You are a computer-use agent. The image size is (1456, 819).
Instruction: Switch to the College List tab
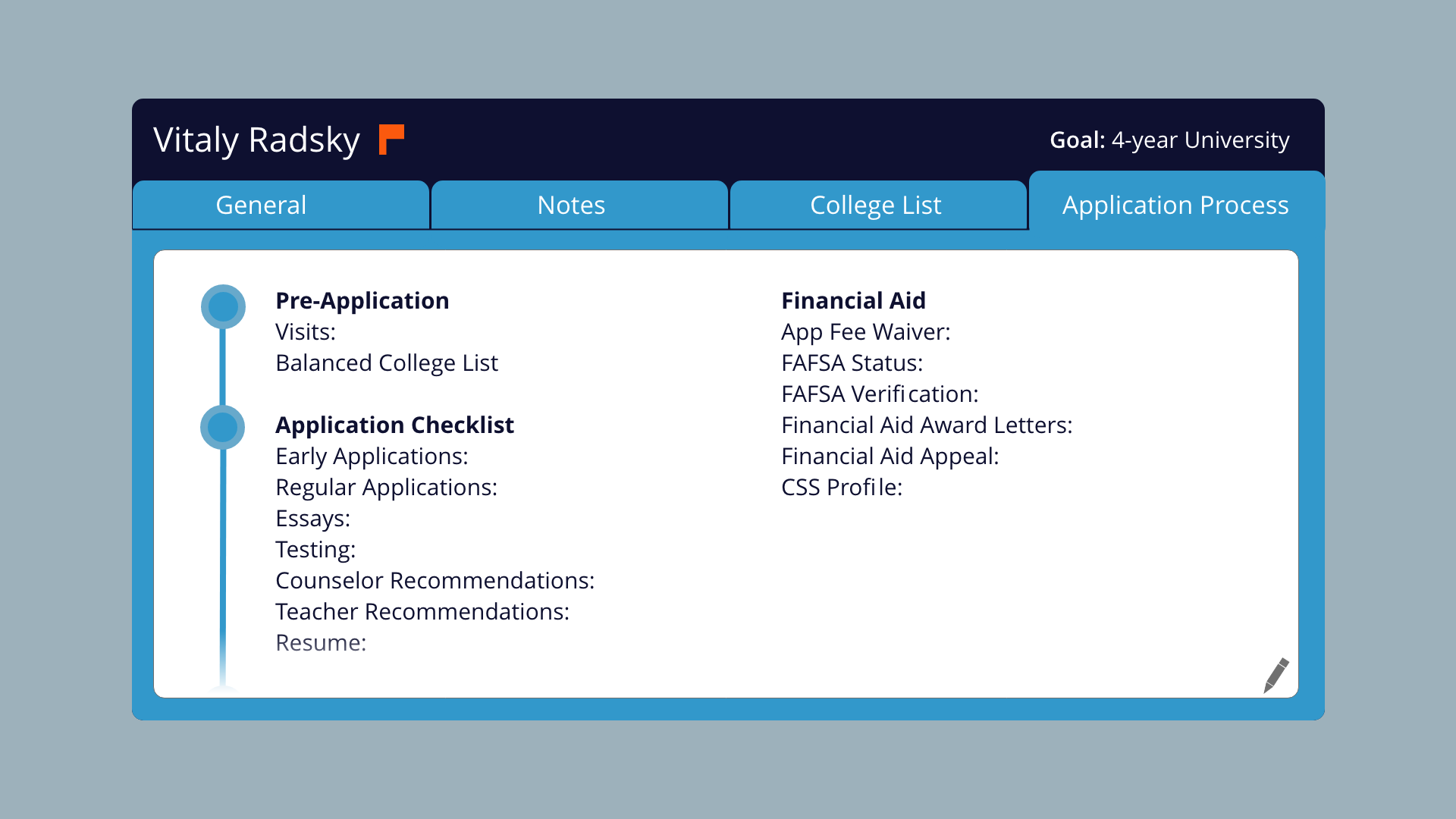877,206
